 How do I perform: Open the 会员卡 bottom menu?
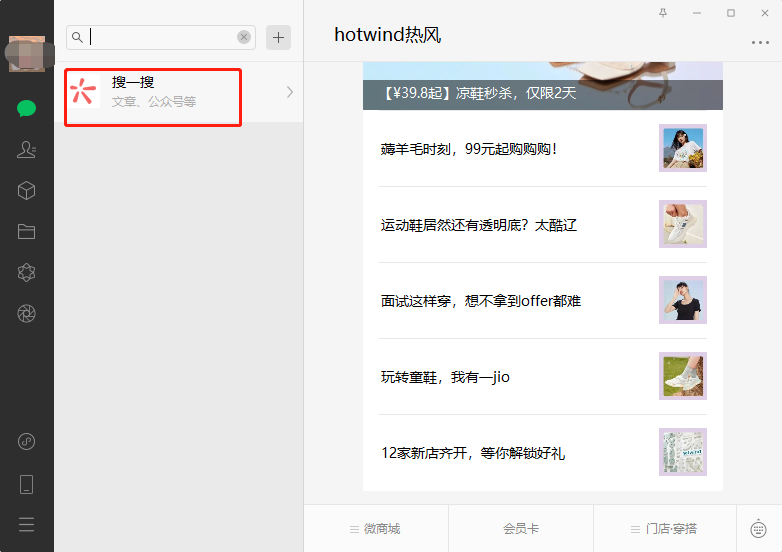pos(521,529)
